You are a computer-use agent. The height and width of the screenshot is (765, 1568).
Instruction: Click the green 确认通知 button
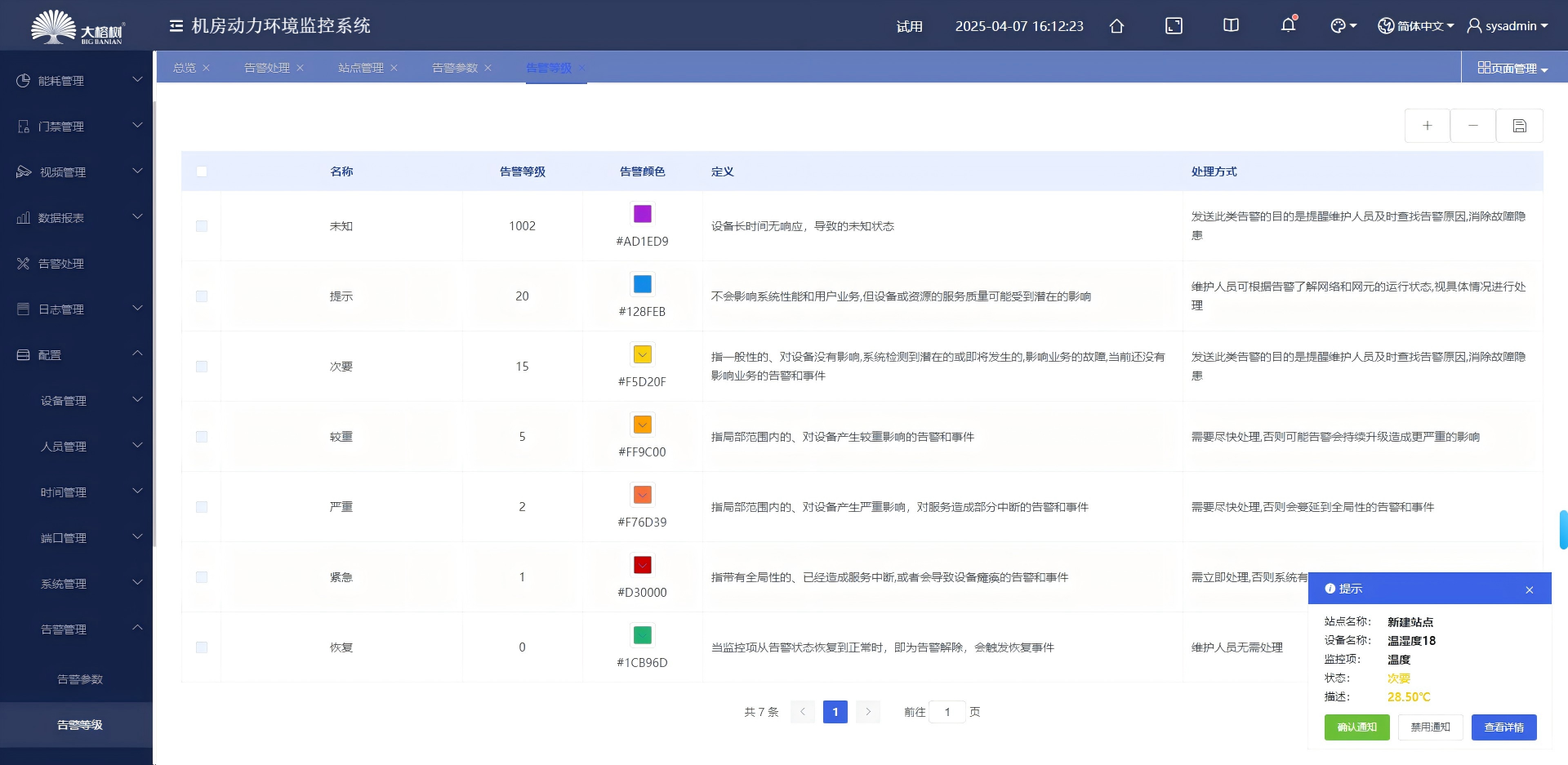[x=1356, y=727]
